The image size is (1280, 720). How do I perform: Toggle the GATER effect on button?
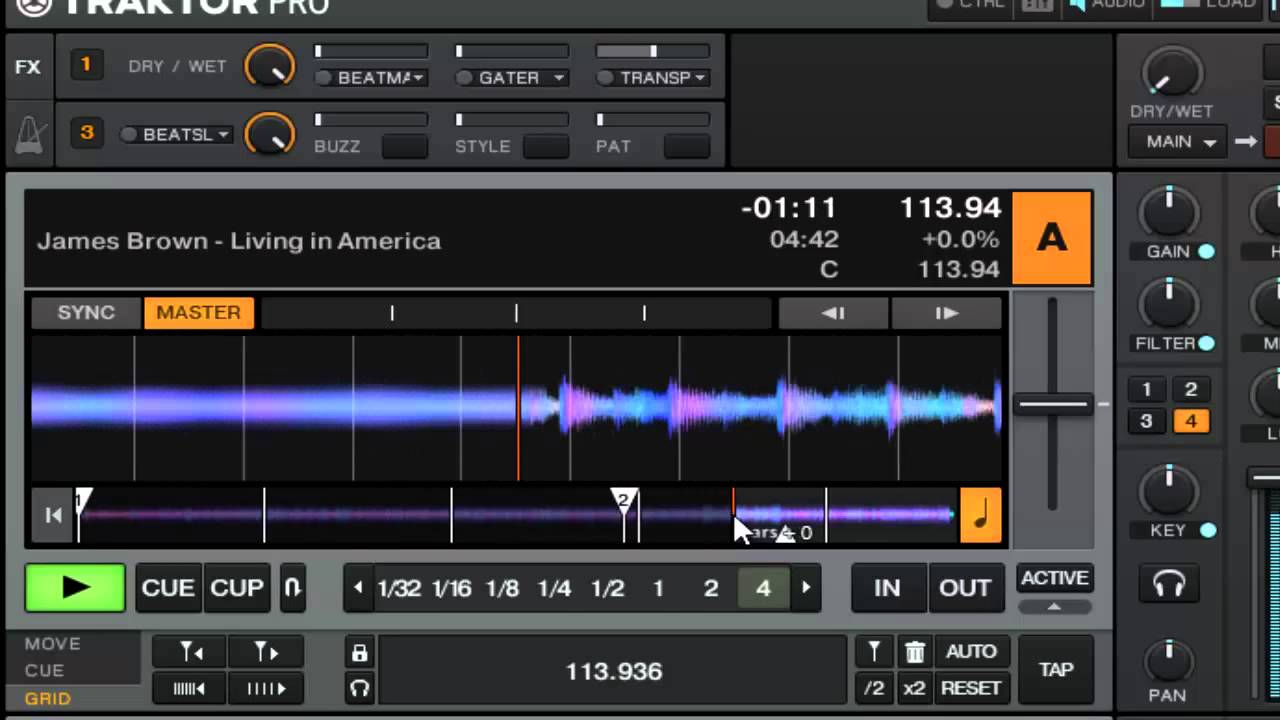point(464,78)
